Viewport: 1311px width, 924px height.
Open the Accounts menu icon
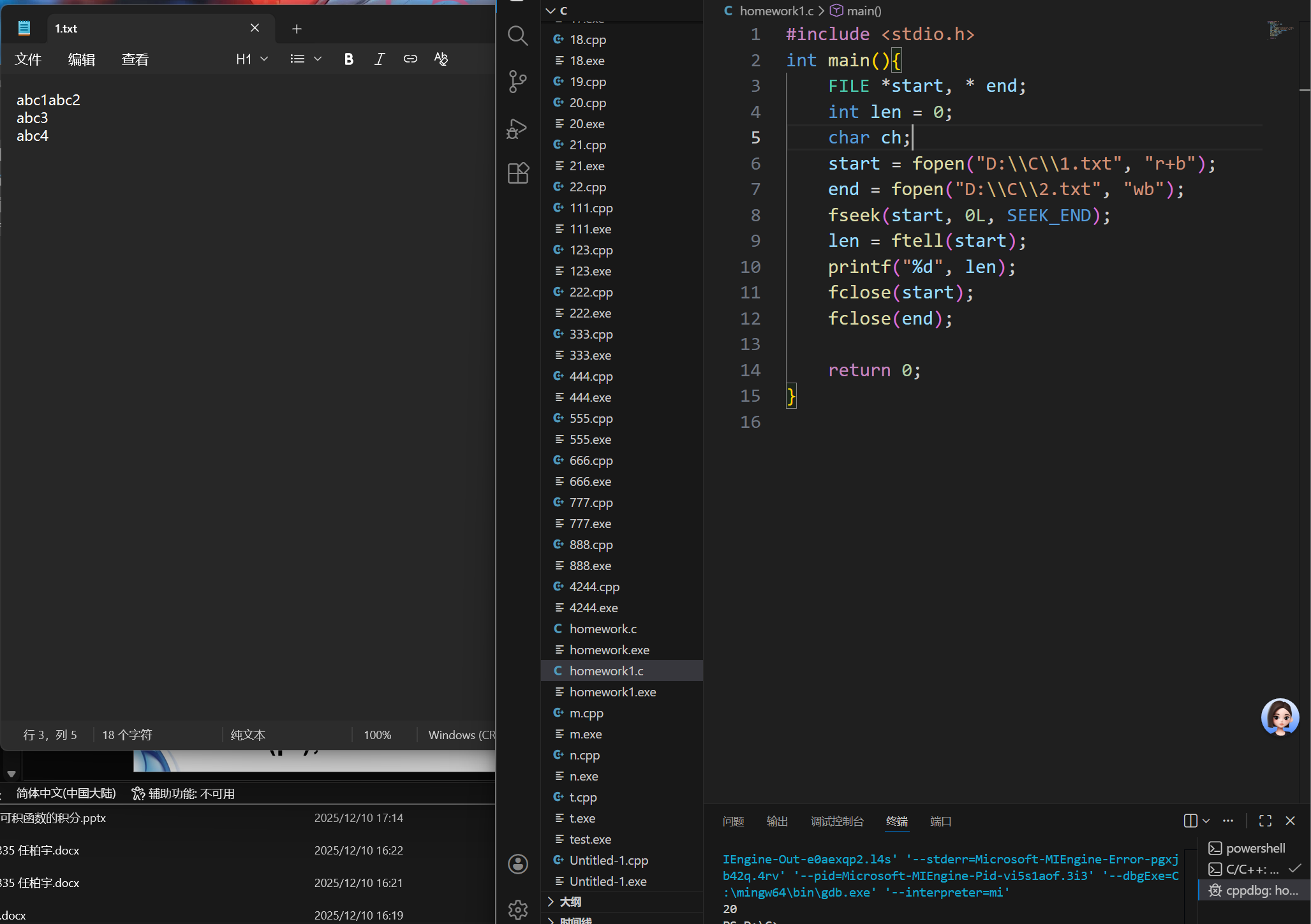click(517, 864)
